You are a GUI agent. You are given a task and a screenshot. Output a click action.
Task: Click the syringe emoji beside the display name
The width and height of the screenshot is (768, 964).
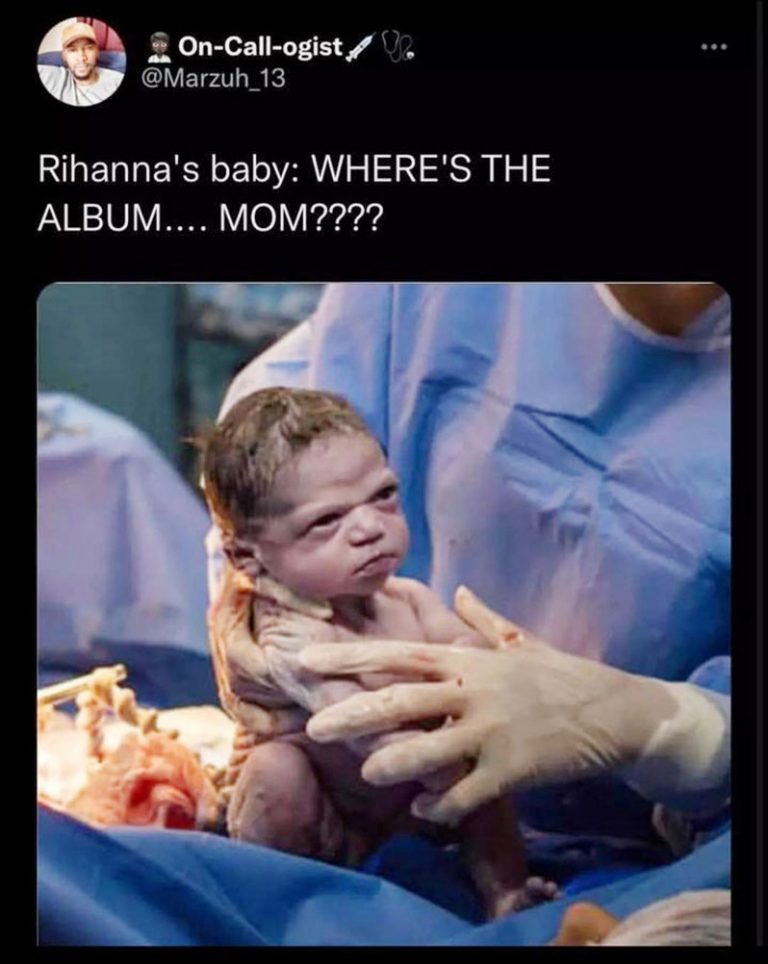click(360, 48)
